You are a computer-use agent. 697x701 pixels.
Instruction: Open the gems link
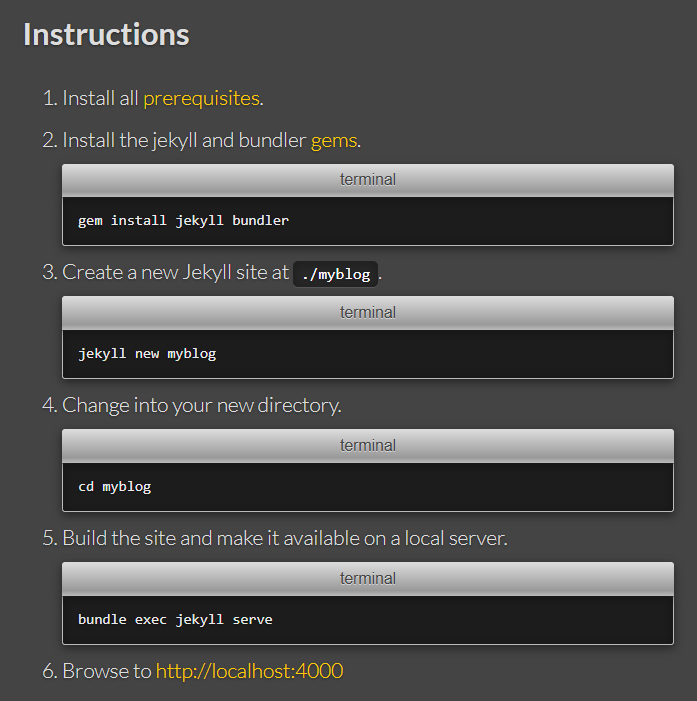coord(334,141)
